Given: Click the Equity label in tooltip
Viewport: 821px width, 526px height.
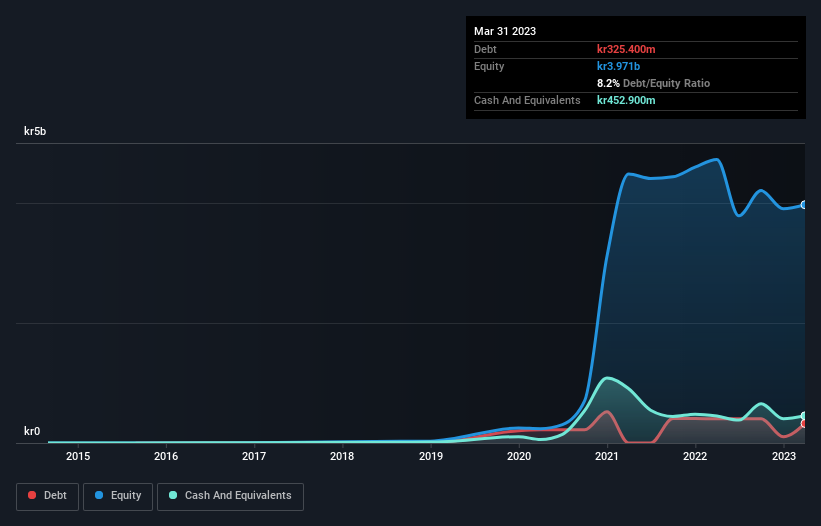Looking at the screenshot, I should [x=489, y=66].
